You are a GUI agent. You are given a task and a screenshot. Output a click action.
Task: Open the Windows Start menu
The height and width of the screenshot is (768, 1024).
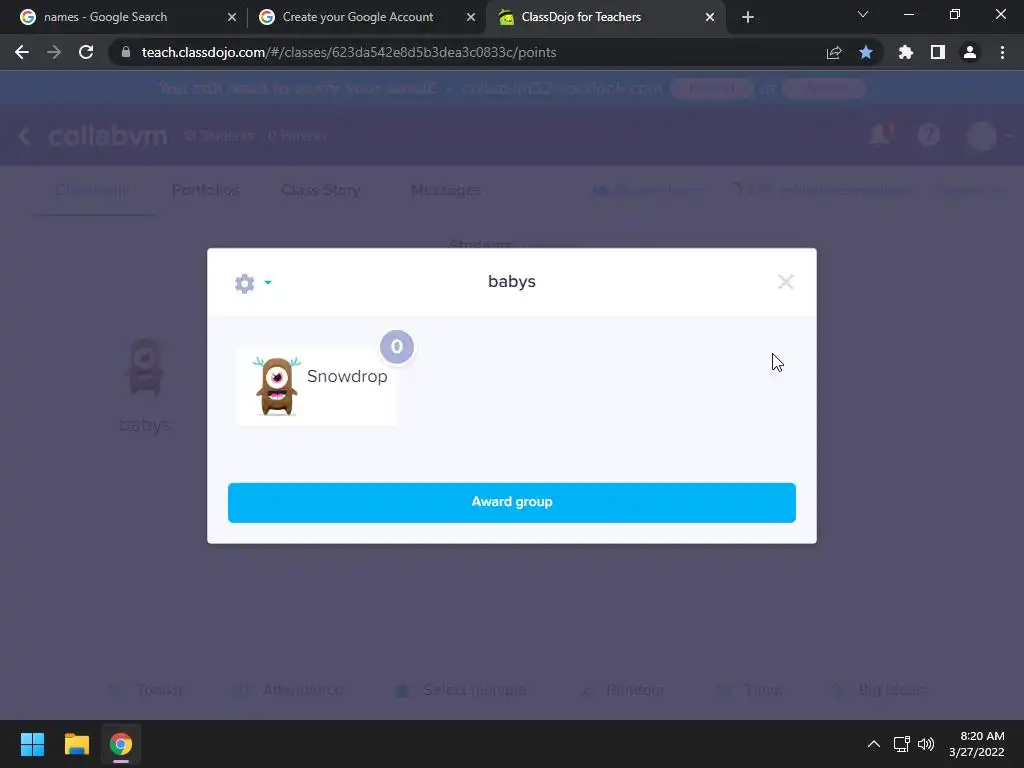click(x=32, y=744)
